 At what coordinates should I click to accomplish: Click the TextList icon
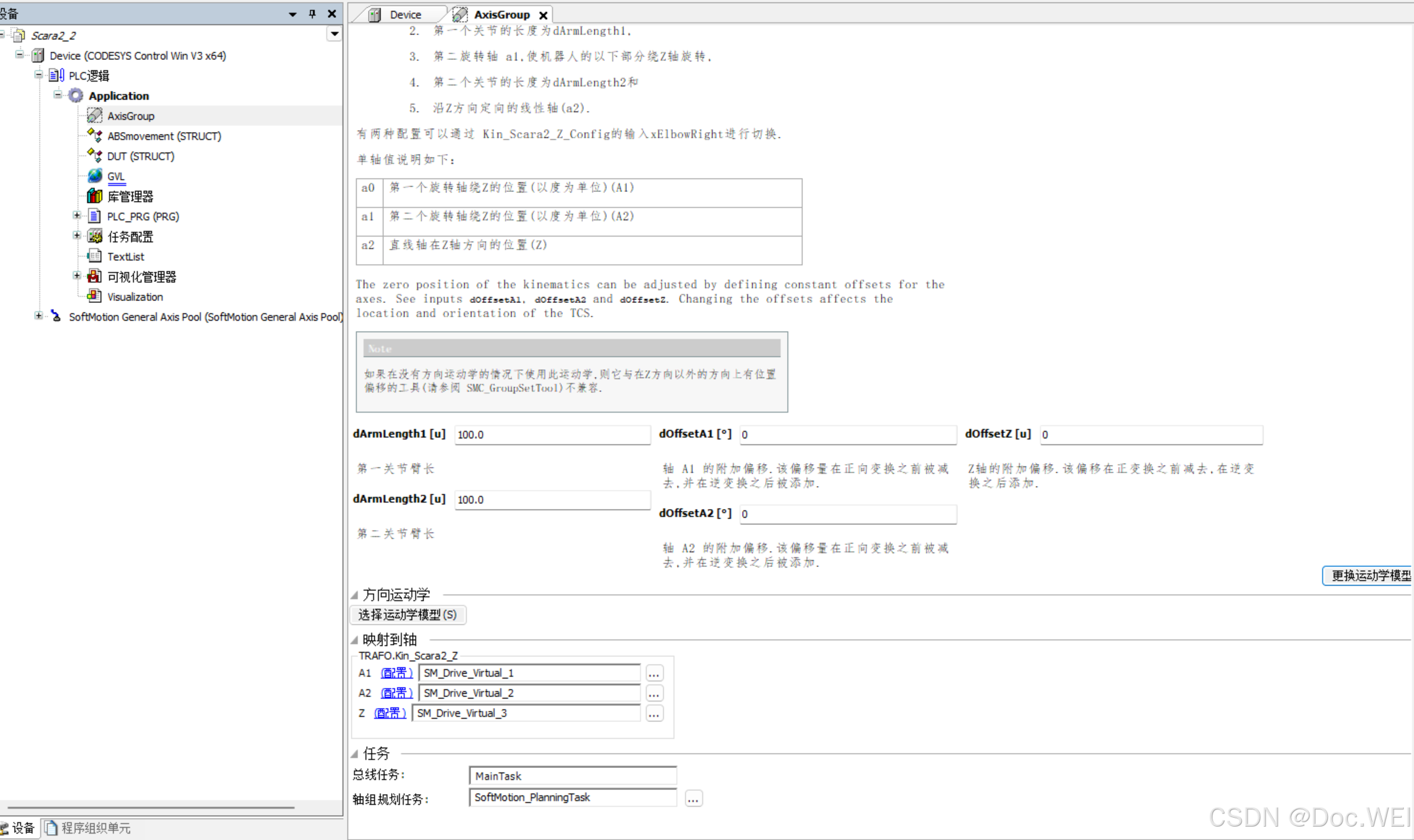pyautogui.click(x=94, y=256)
